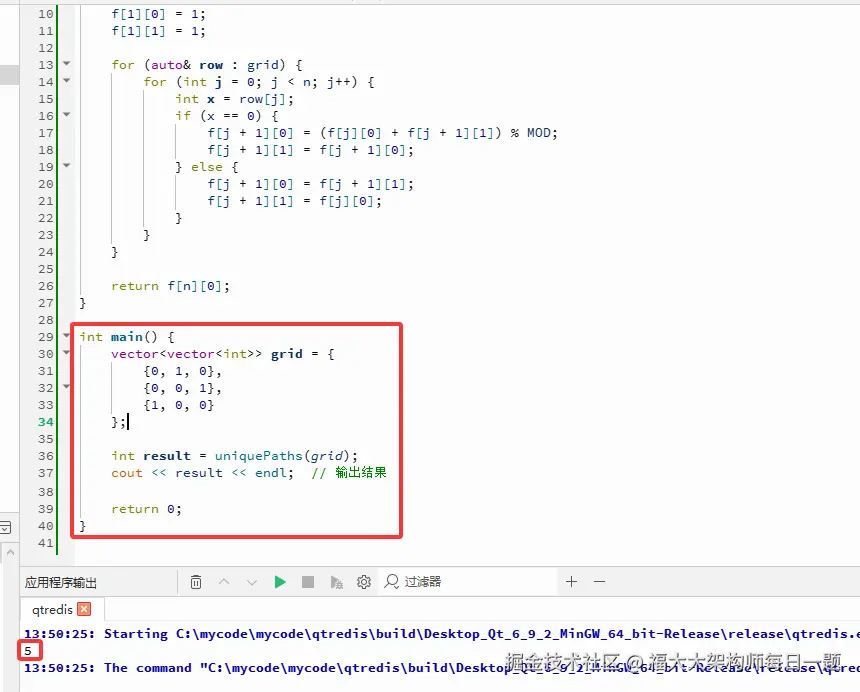The height and width of the screenshot is (692, 860).
Task: Collapse fold marker at line 32
Action: pos(67,387)
